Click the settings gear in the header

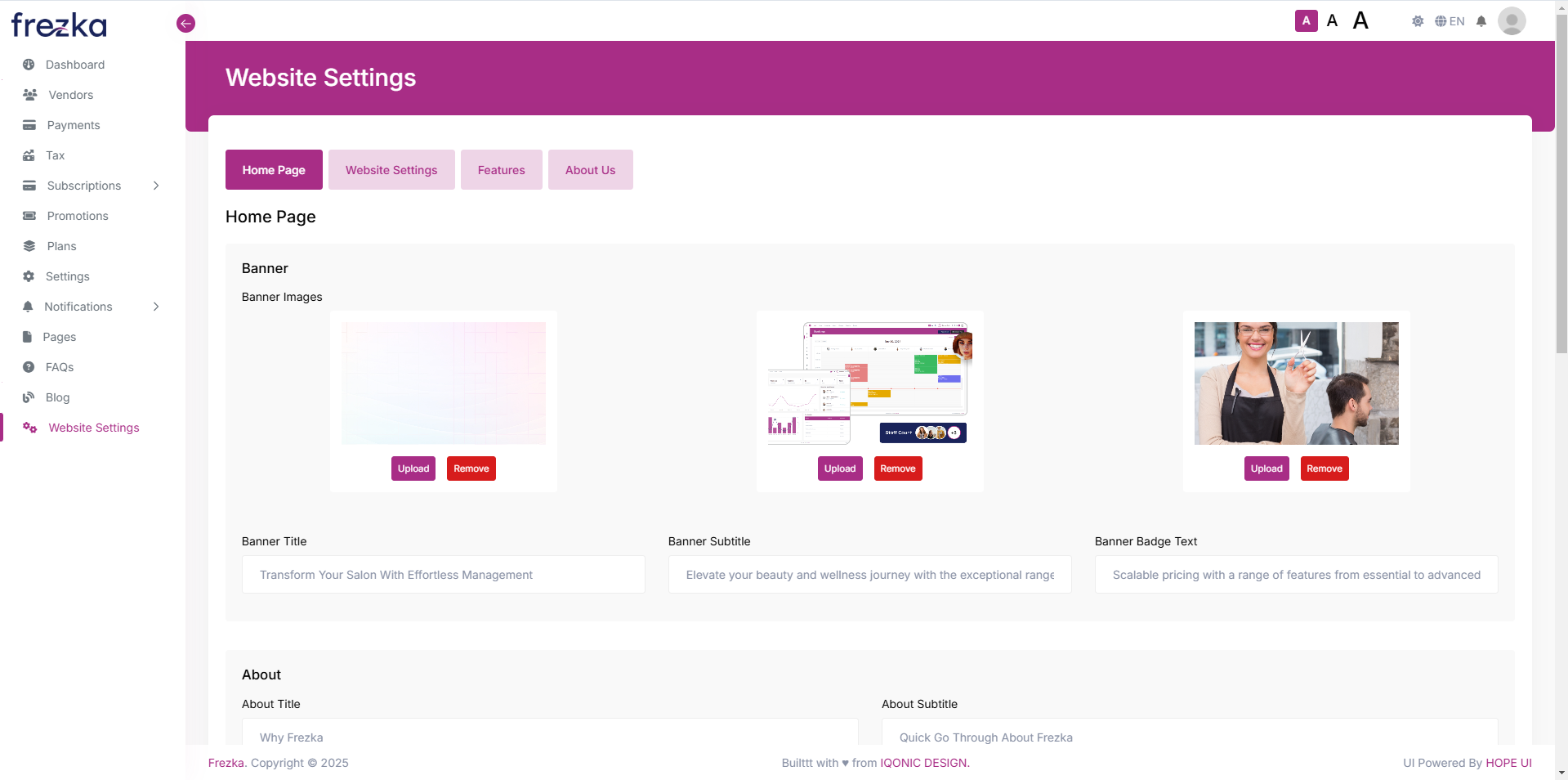pos(1418,21)
